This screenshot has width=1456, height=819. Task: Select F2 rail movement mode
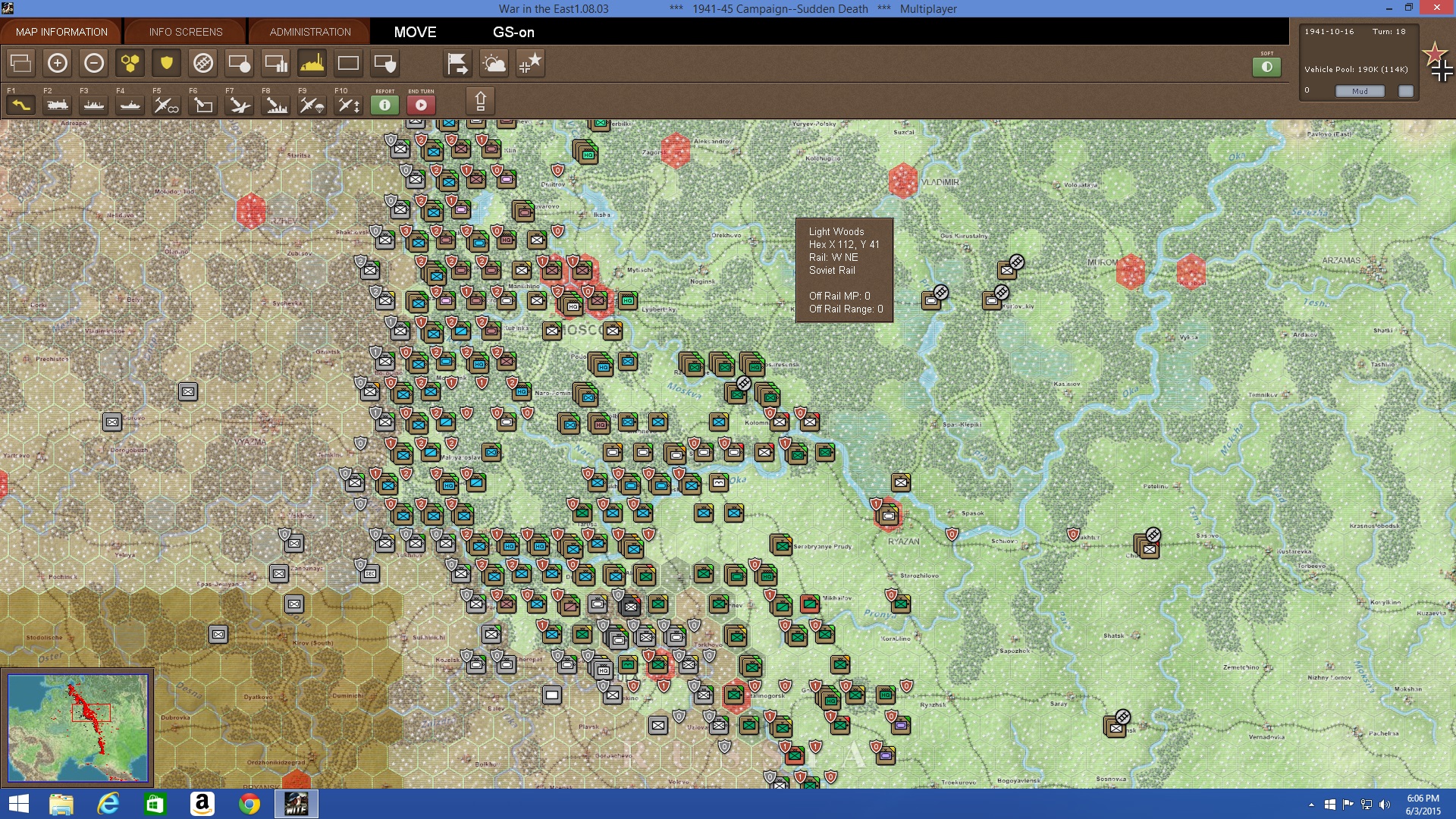(57, 105)
